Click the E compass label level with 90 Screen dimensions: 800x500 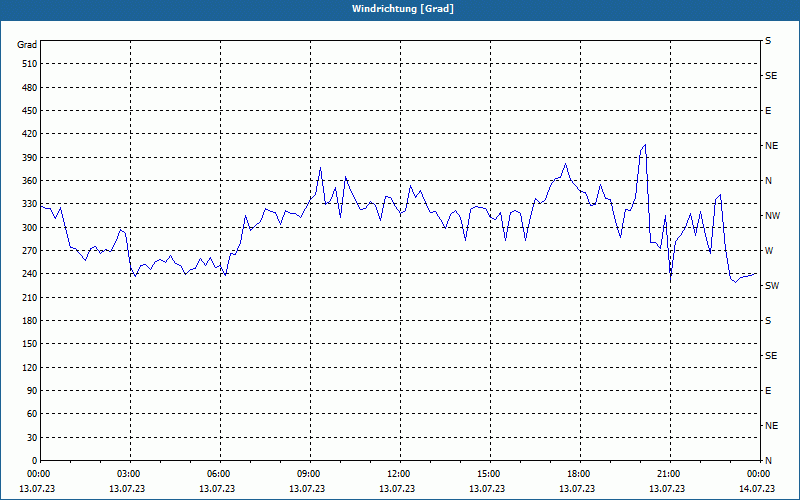coord(768,391)
